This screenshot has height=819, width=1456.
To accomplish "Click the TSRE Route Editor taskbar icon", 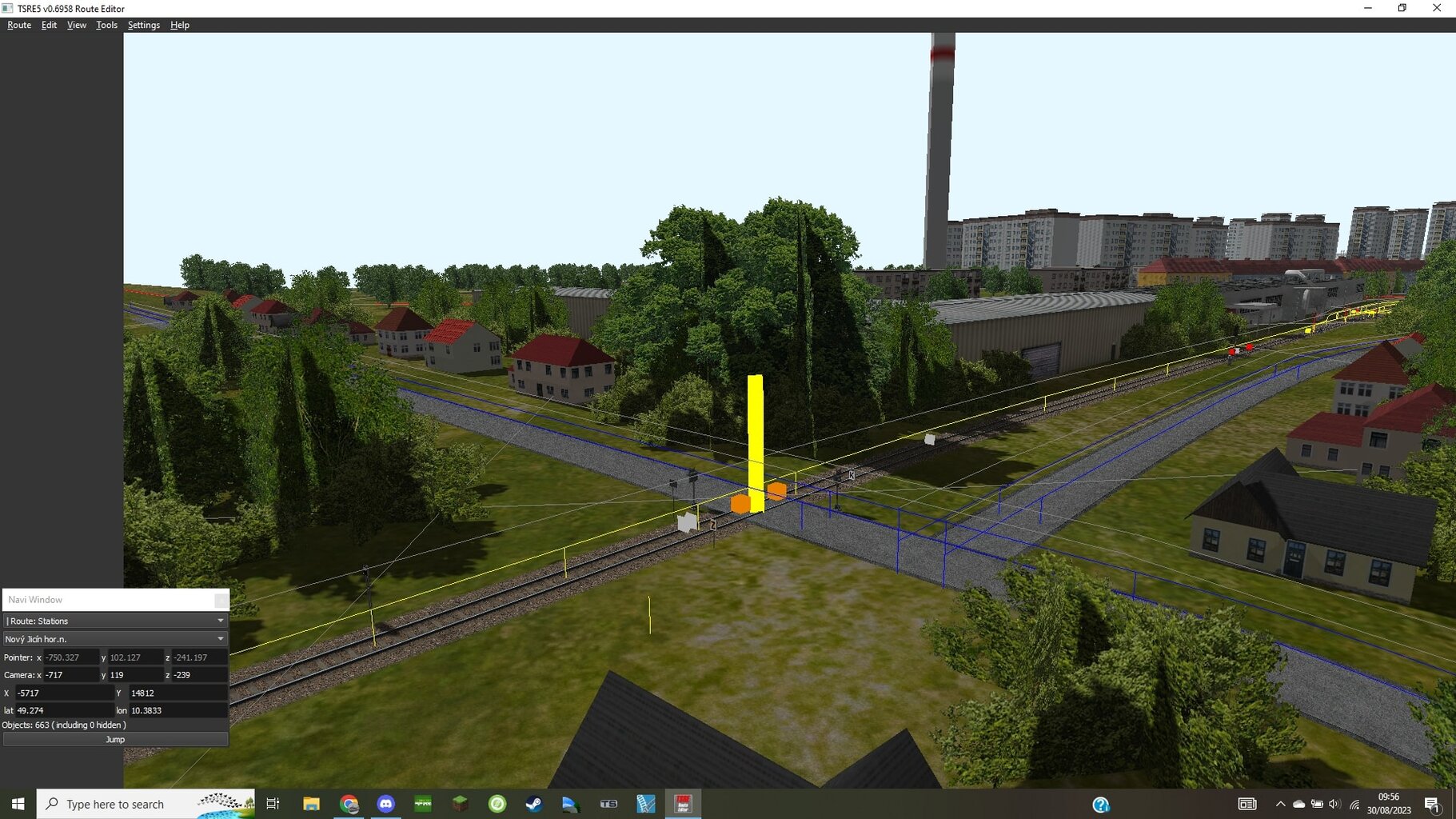I will 683,804.
